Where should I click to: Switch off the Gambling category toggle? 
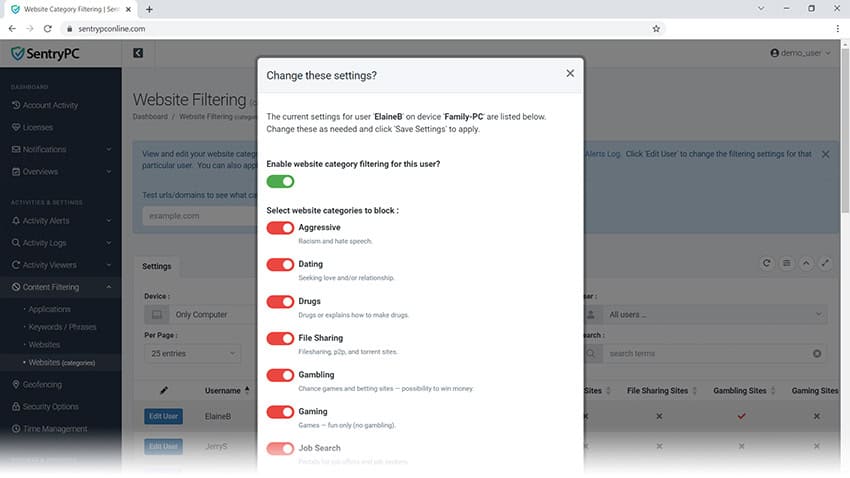tap(280, 375)
